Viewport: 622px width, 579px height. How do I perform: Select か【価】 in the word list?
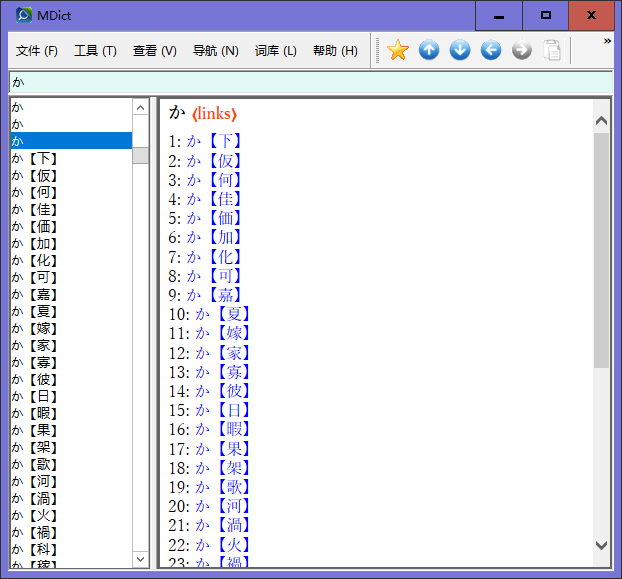71,226
